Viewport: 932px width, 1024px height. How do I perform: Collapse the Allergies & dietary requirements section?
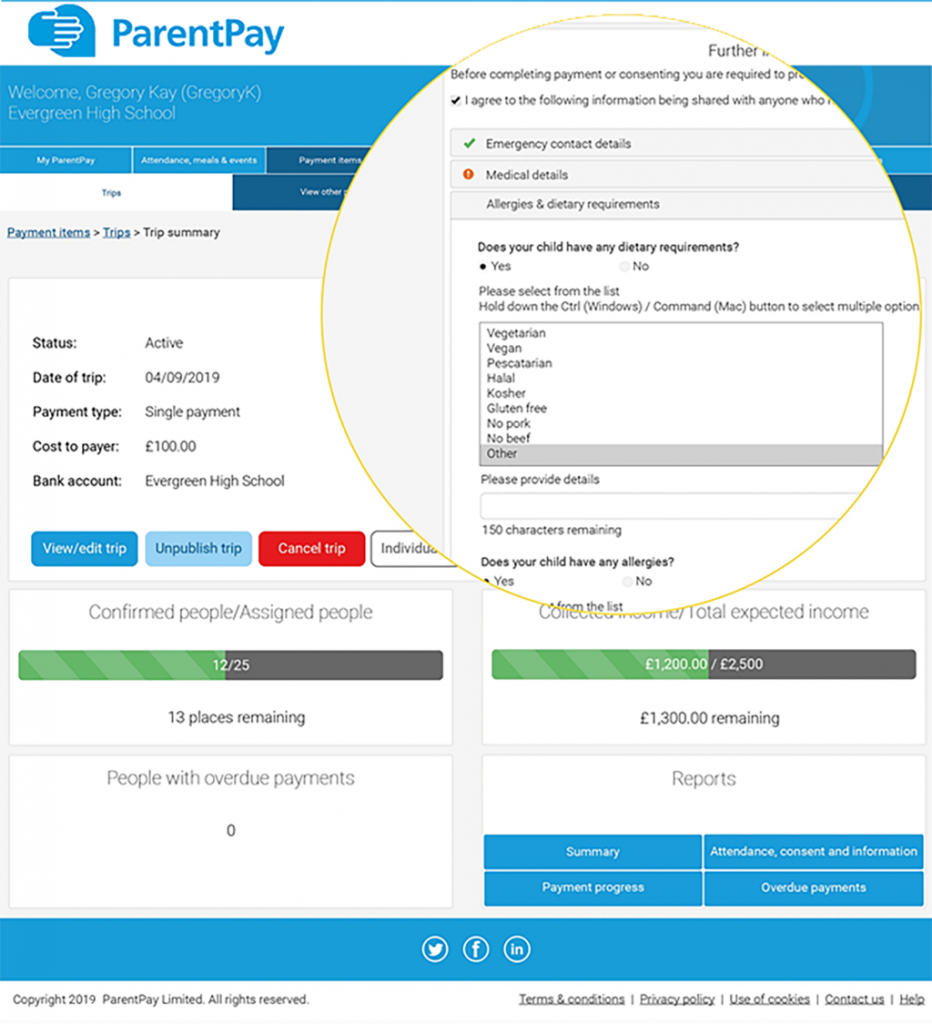(x=677, y=204)
